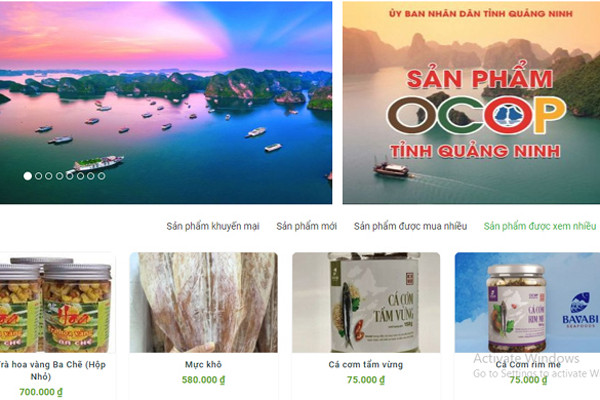Click the Trà hoa vàng Ba Chẽ title link
The height and width of the screenshot is (400, 600).
pos(51,370)
